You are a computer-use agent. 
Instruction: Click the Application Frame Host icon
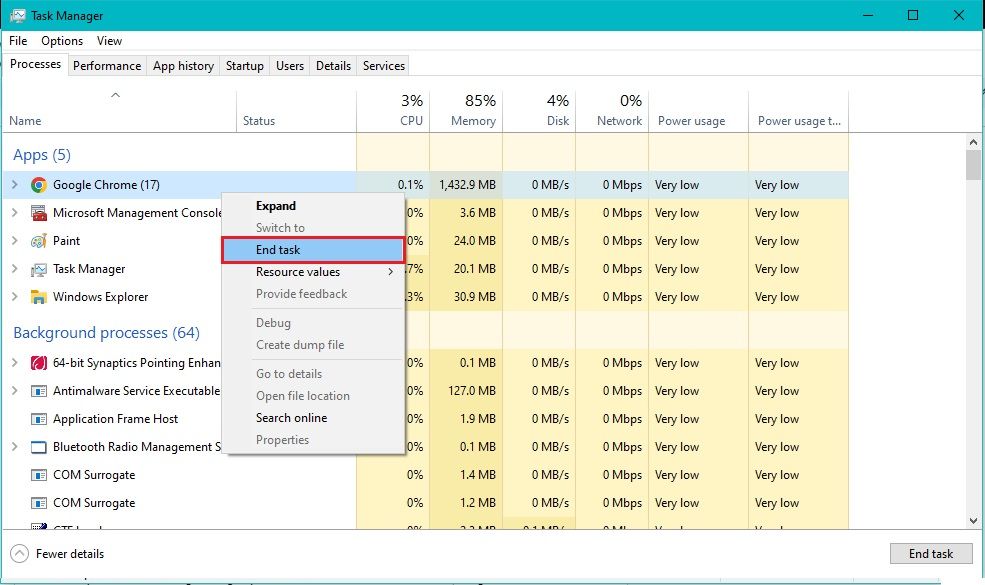coord(39,419)
